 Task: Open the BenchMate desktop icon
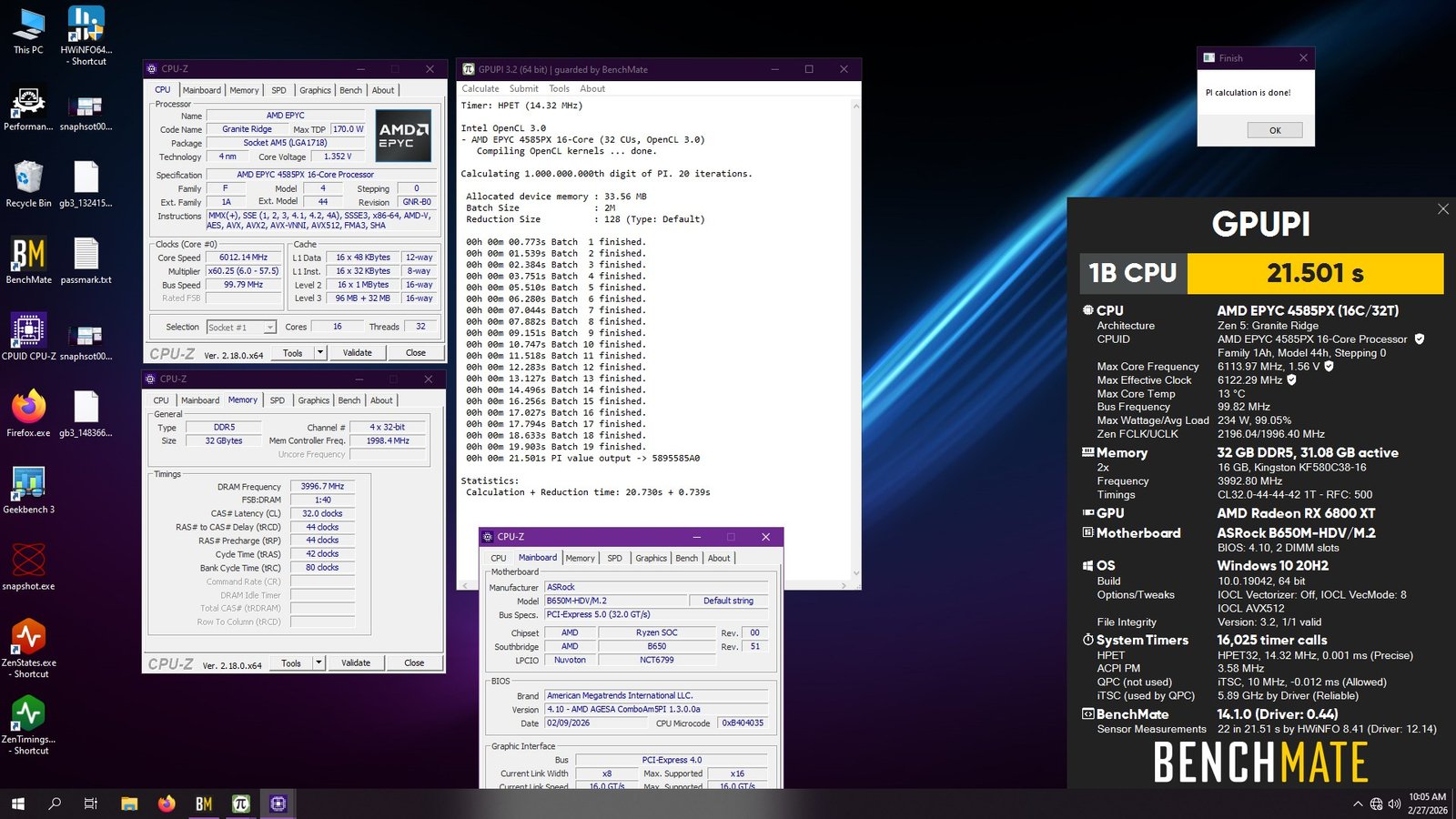point(28,255)
